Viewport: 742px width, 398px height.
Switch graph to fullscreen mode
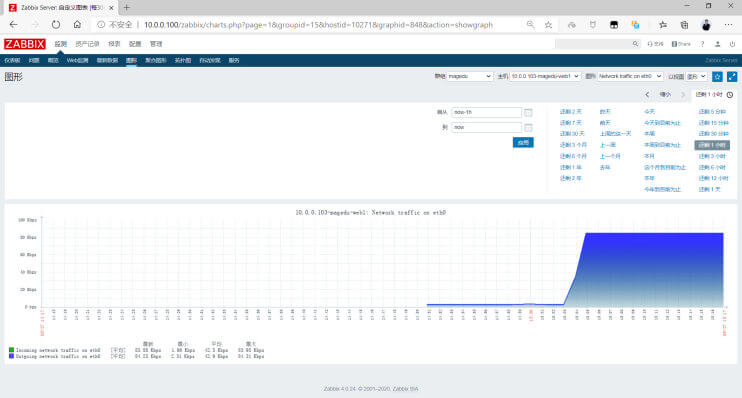tap(732, 76)
